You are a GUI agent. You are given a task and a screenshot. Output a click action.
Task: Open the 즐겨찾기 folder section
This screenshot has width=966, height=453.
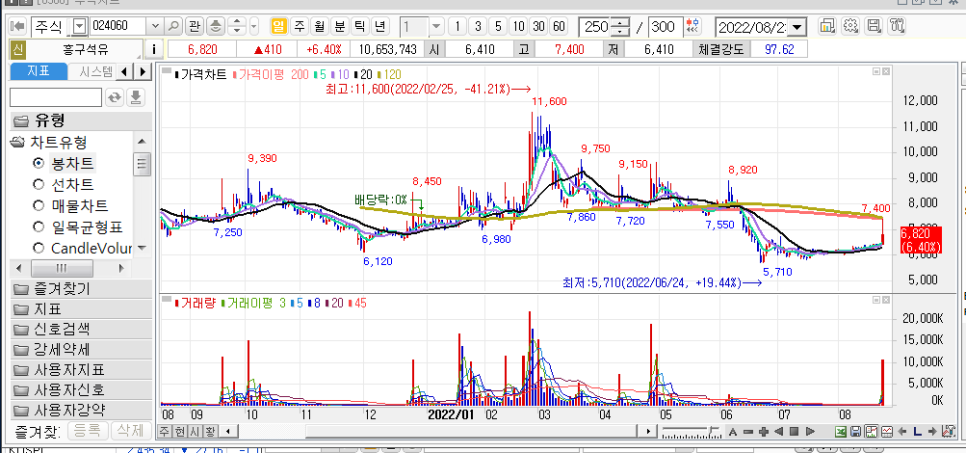(81, 288)
